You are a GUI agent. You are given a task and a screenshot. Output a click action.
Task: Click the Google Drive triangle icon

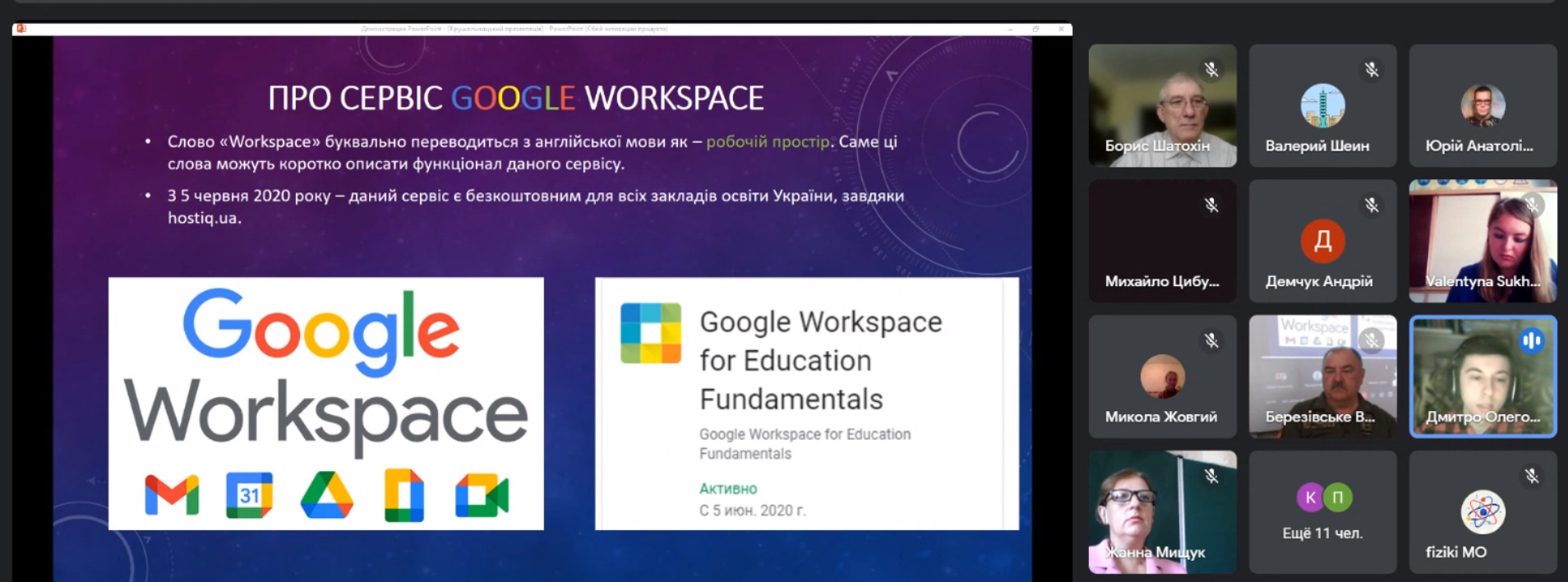[326, 495]
